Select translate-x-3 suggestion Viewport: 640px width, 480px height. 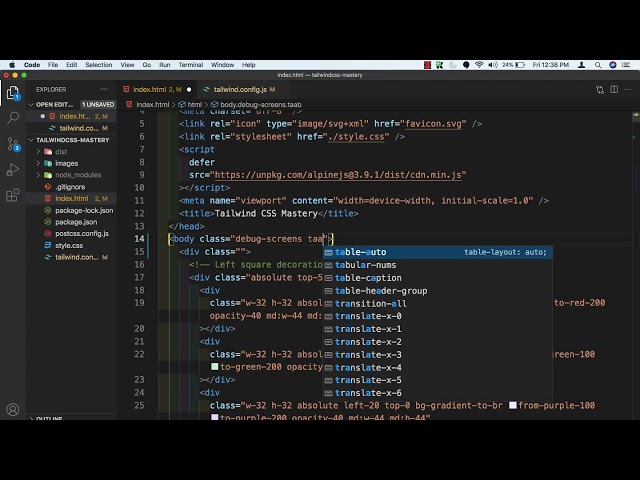(438, 355)
